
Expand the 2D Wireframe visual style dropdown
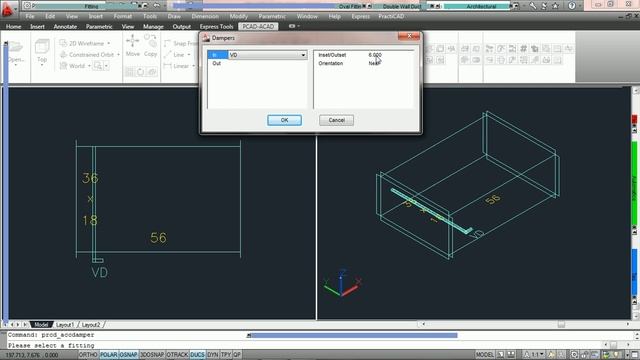tap(109, 43)
